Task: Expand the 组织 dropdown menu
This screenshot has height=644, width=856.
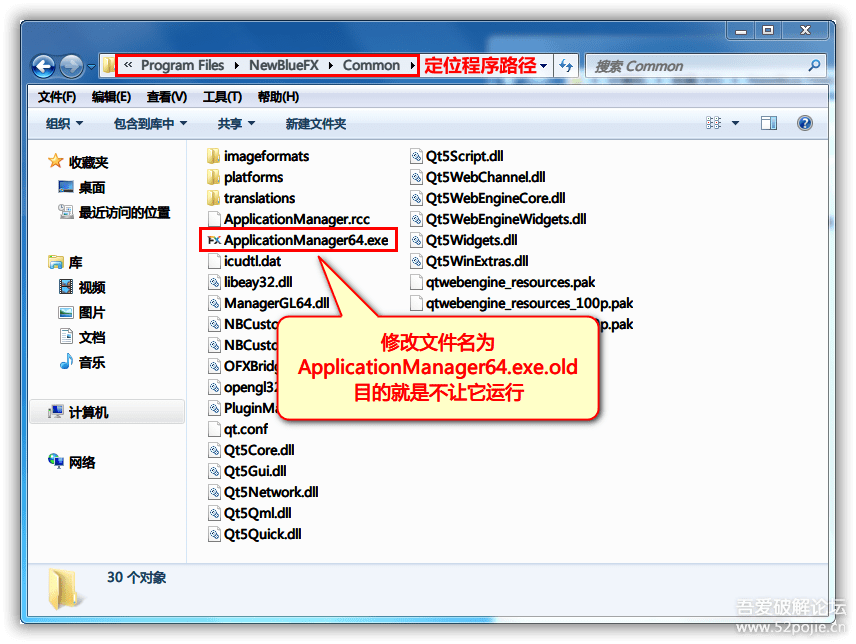Action: [64, 124]
